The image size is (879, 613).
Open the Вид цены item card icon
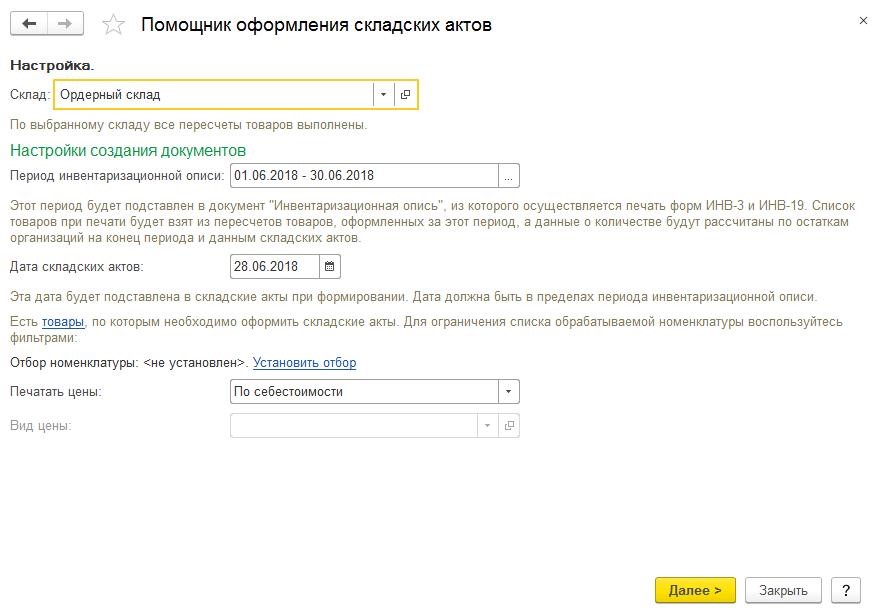point(509,426)
